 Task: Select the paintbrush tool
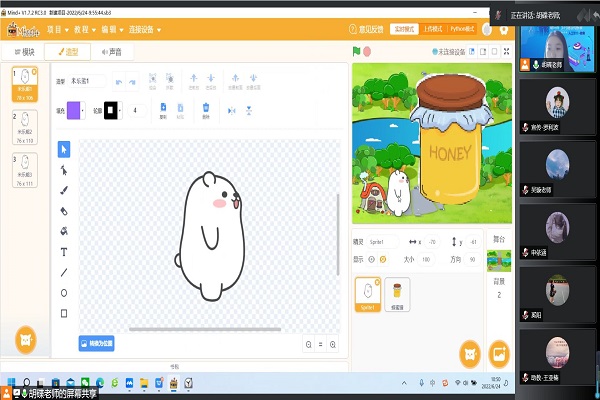click(64, 190)
